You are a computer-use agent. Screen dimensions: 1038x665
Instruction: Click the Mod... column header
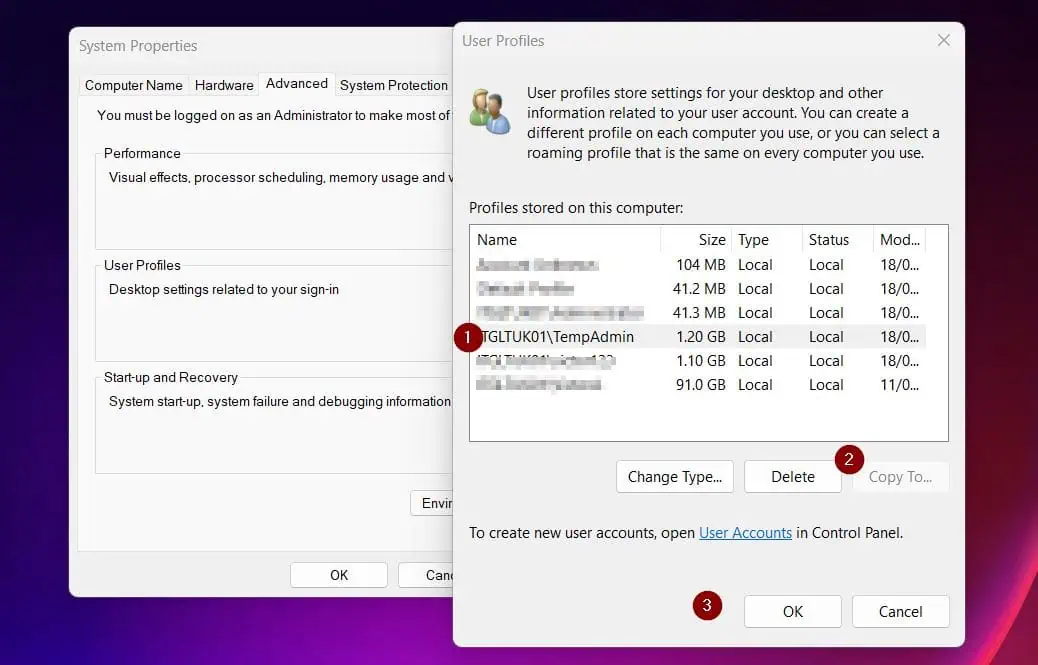pyautogui.click(x=899, y=240)
